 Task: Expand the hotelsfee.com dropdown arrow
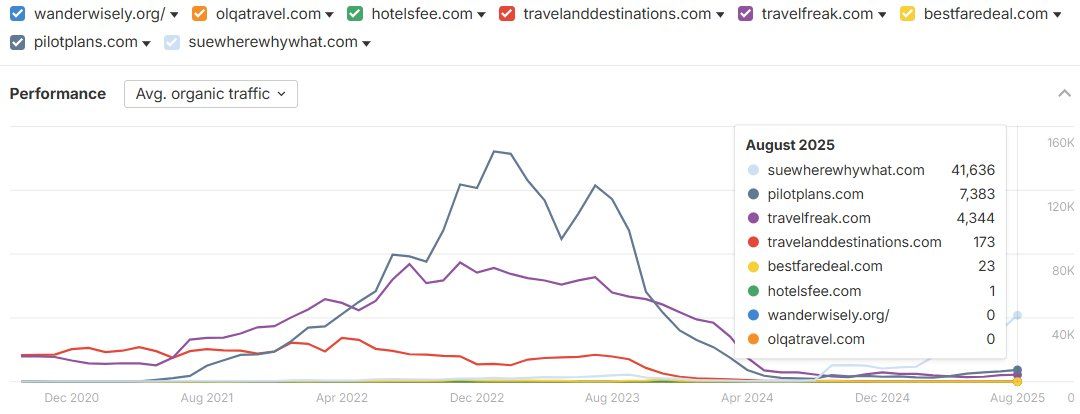pyautogui.click(x=481, y=14)
